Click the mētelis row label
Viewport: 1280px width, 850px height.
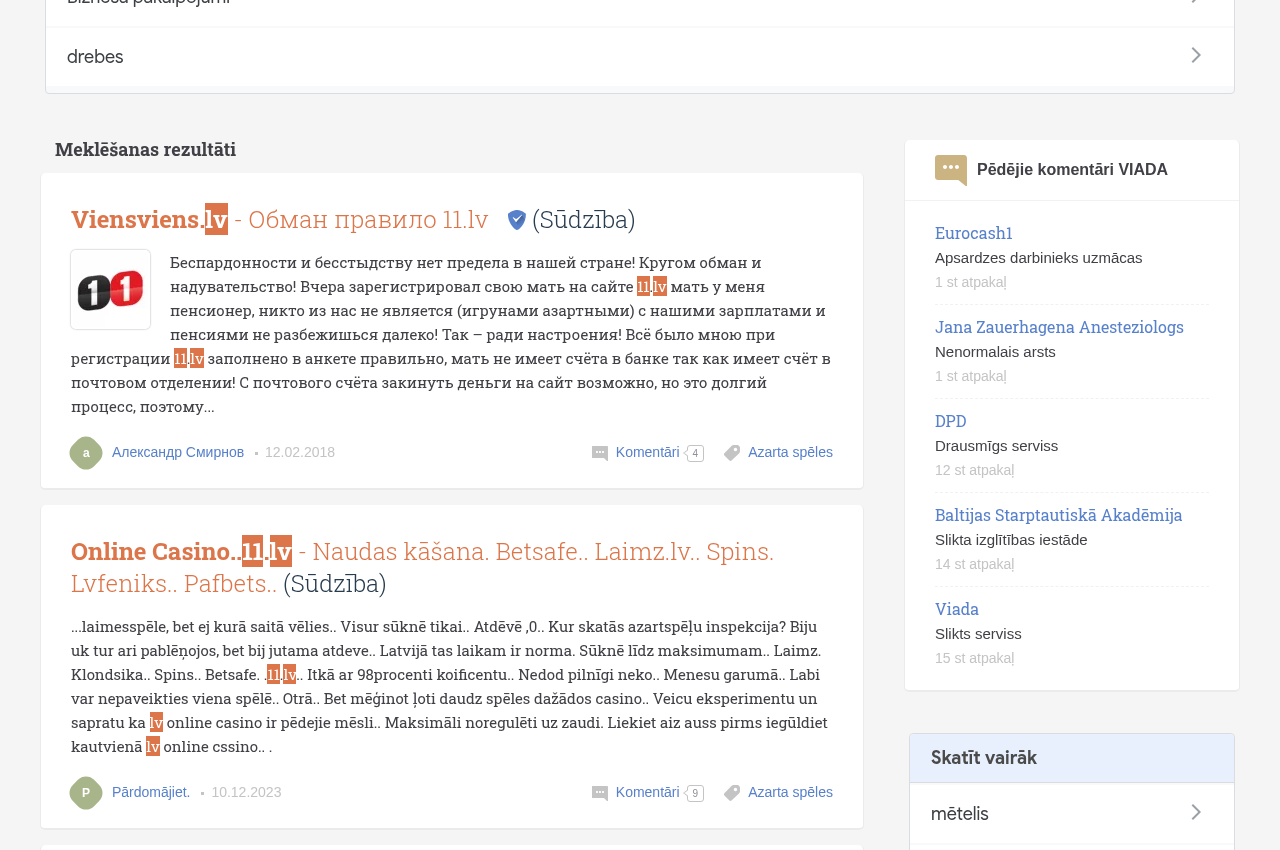960,814
